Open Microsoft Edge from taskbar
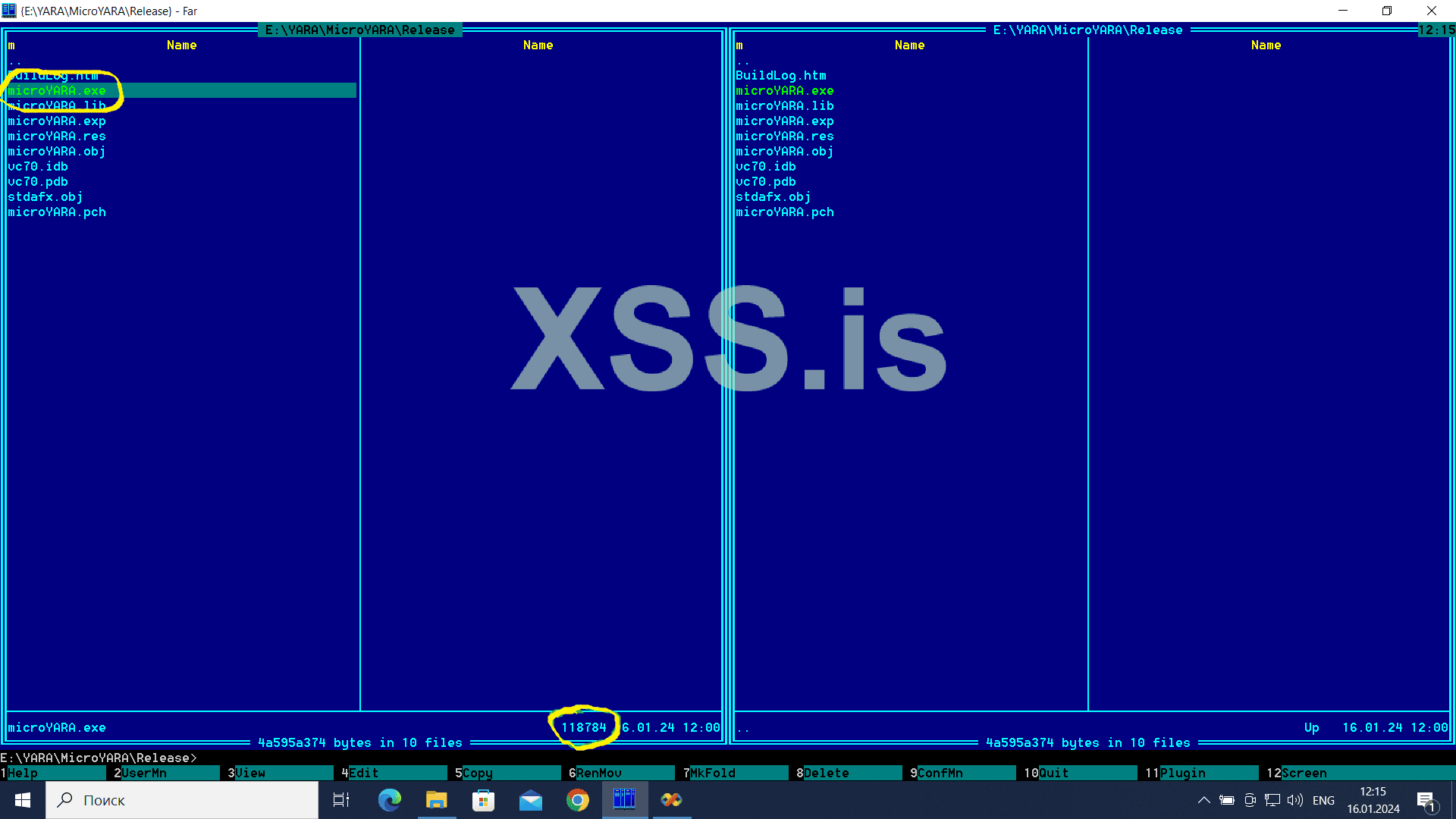The width and height of the screenshot is (1456, 819). click(389, 800)
